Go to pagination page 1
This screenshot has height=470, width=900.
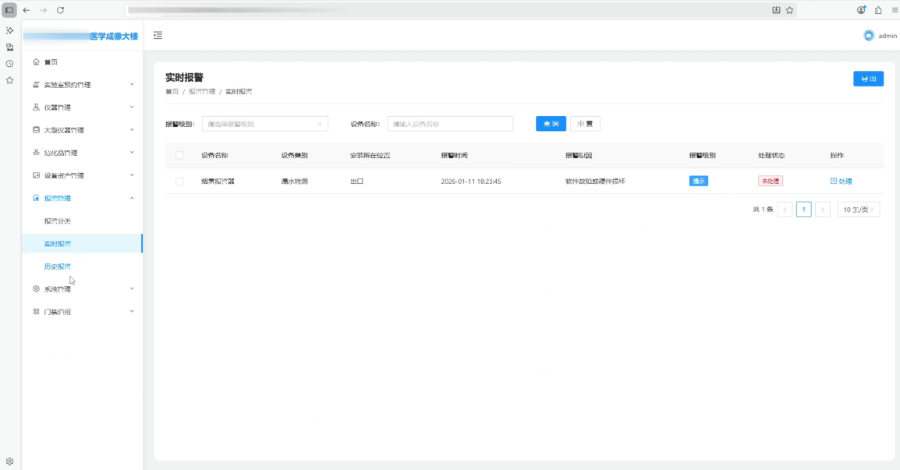click(x=804, y=209)
